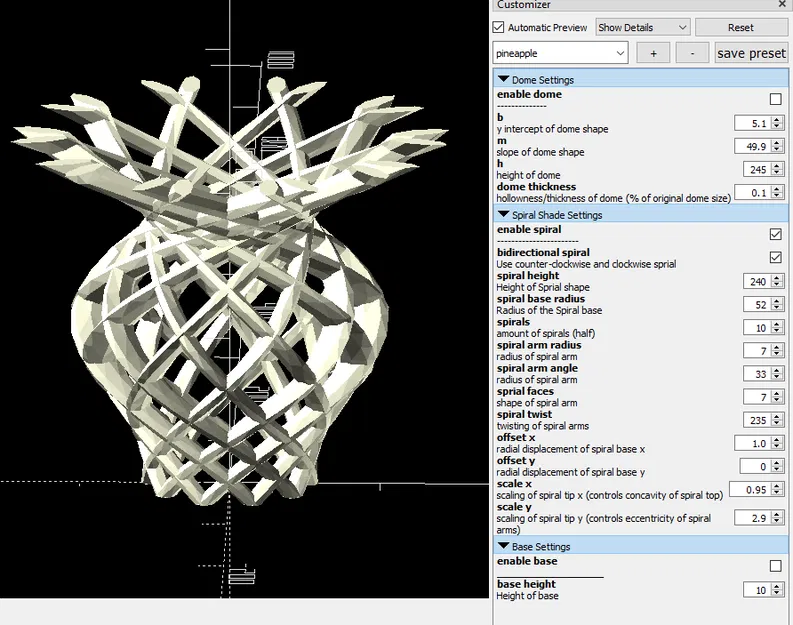This screenshot has width=793, height=625.
Task: Click the stepper arrows of spiral twist
Action: tap(777, 420)
